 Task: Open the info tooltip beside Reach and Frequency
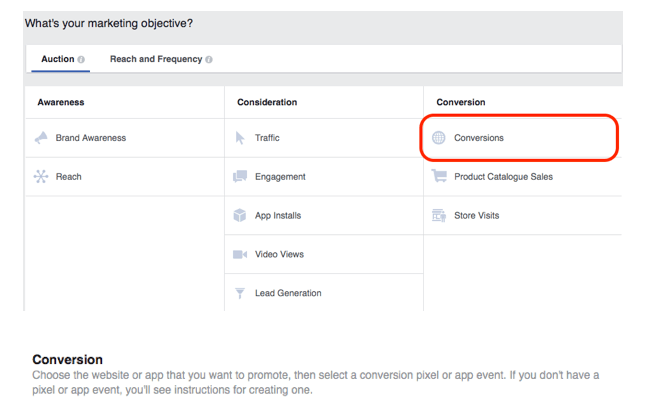pos(209,60)
